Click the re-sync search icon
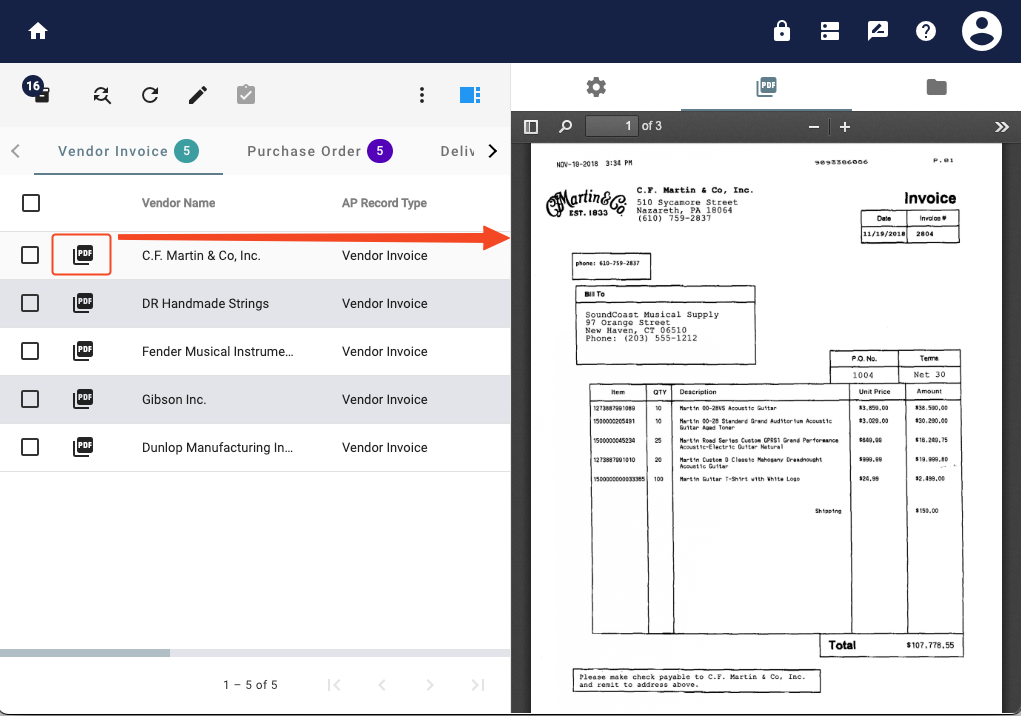Screen dimensions: 1021x716 (102, 95)
